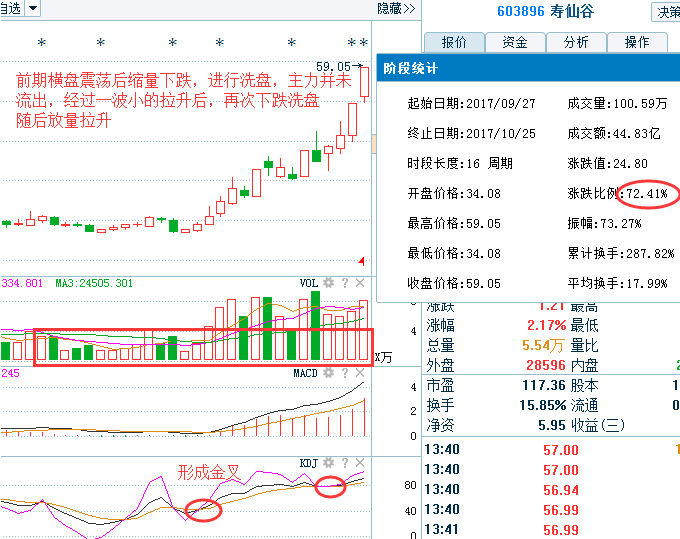The image size is (680, 539).
Task: Click 换手 15.85% quote value
Action: (543, 405)
